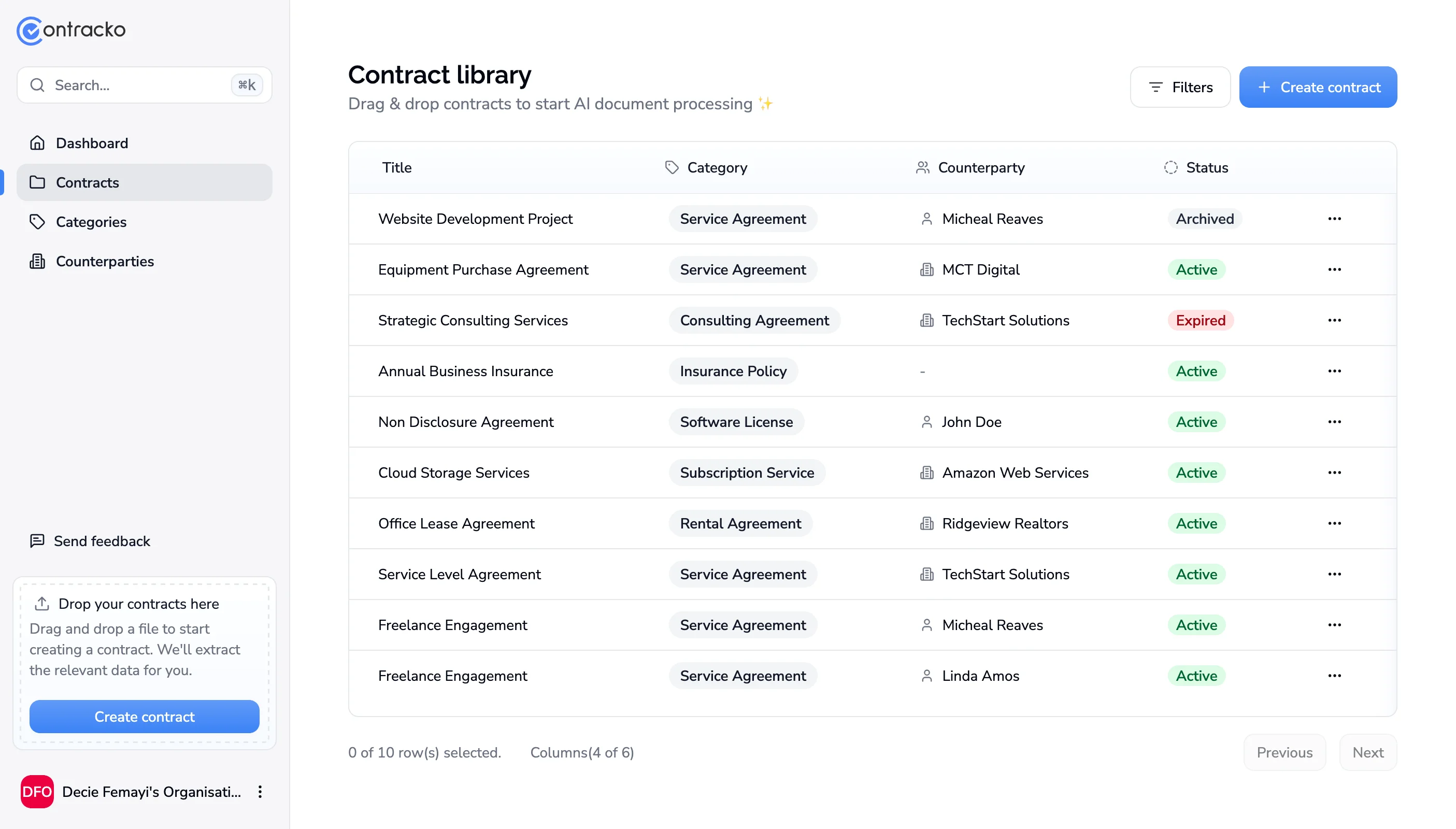1456x829 pixels.
Task: Click the funnel icon inside Filters button
Action: pos(1155,87)
